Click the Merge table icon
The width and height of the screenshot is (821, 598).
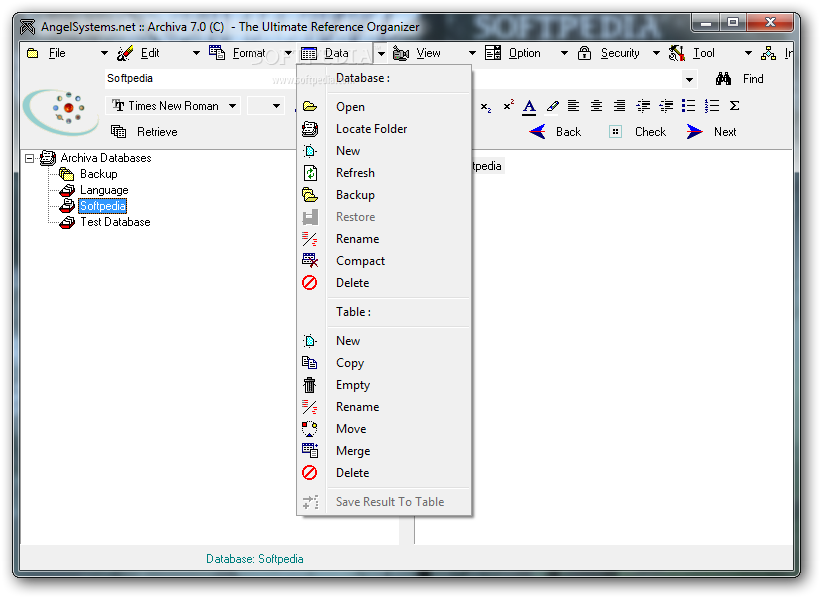[310, 450]
